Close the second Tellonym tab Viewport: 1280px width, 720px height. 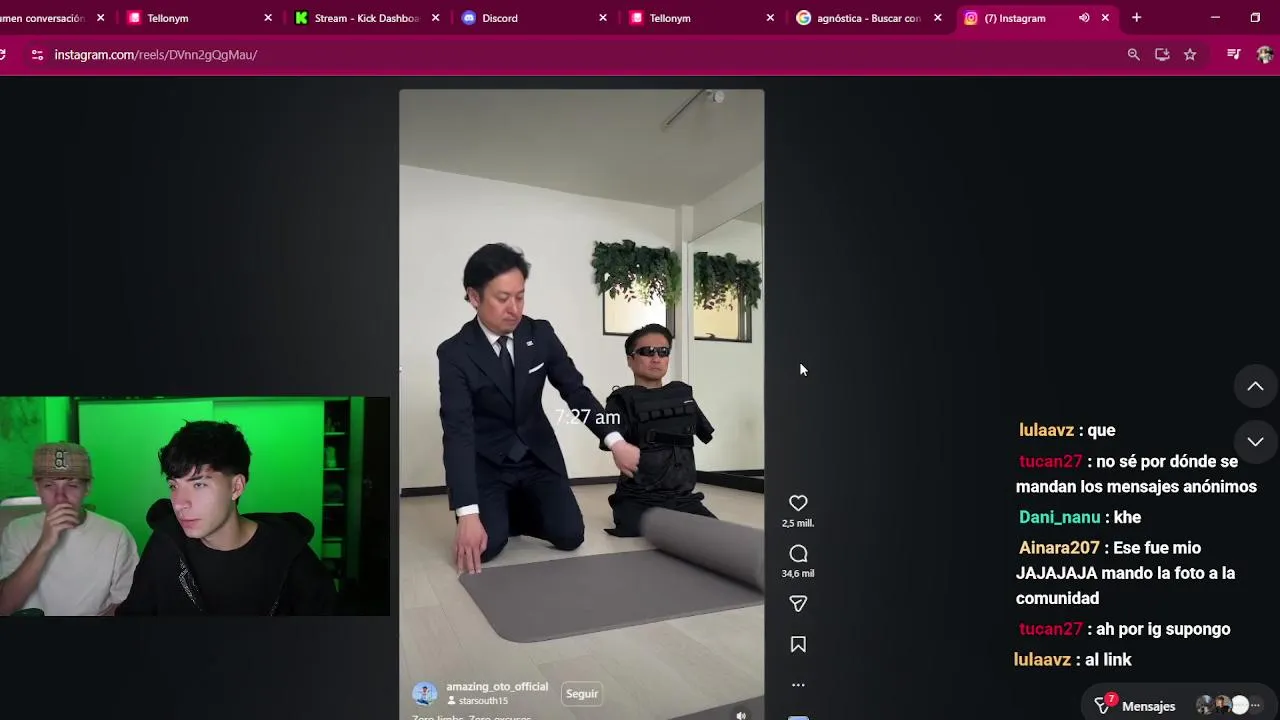tap(770, 18)
